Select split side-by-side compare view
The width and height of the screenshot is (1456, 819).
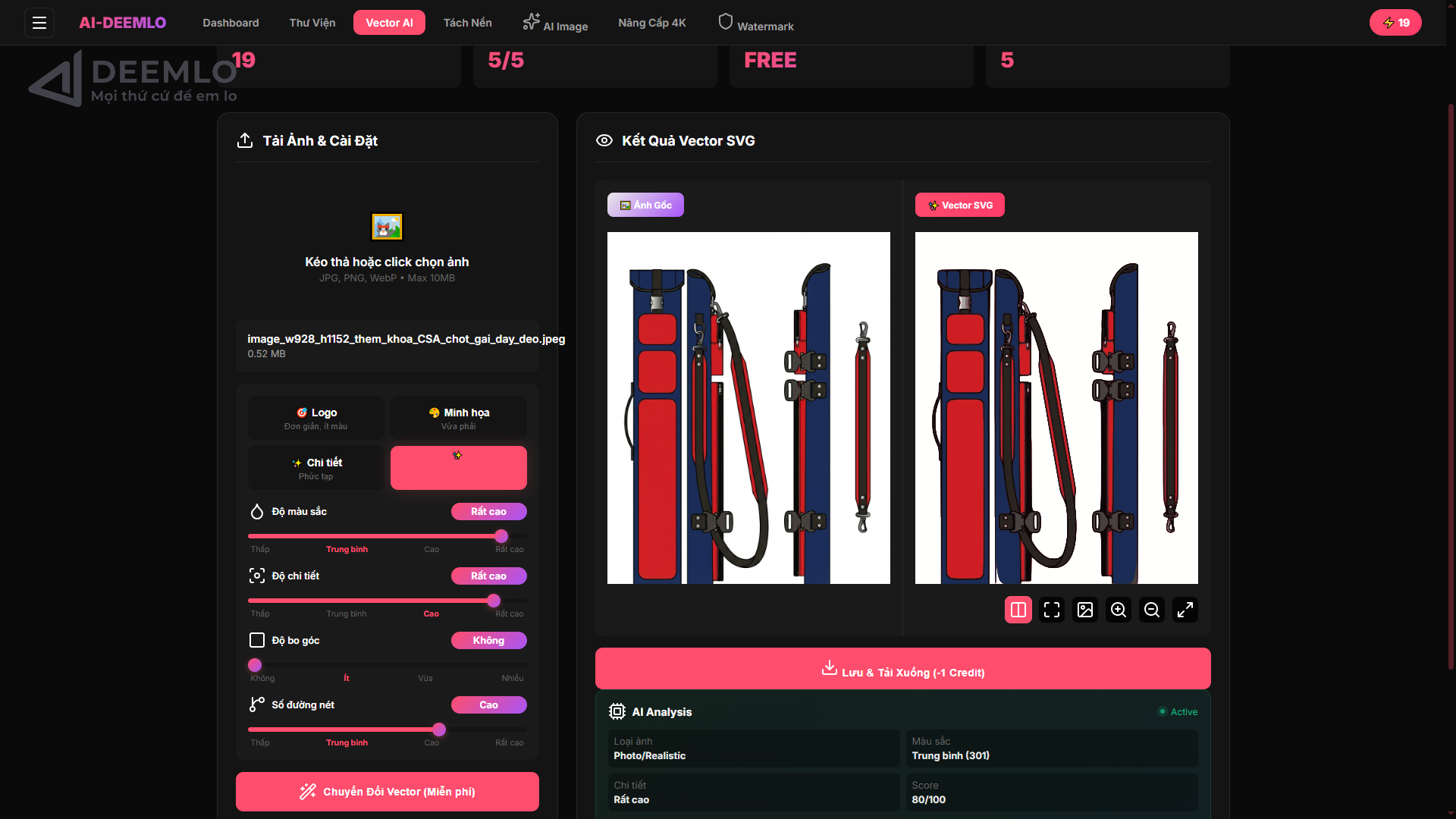1018,610
